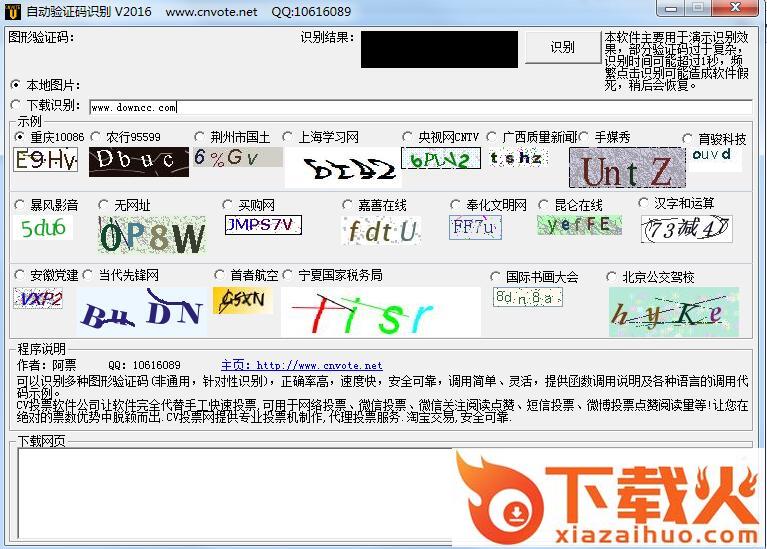Click the 0P8W captcha image
Viewport: 767px width, 549px height.
click(152, 235)
